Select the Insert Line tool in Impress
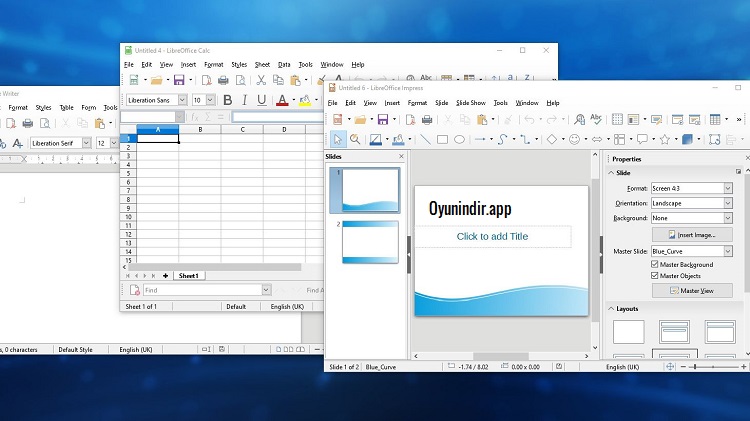Viewport: 750px width, 421px height. (x=425, y=140)
